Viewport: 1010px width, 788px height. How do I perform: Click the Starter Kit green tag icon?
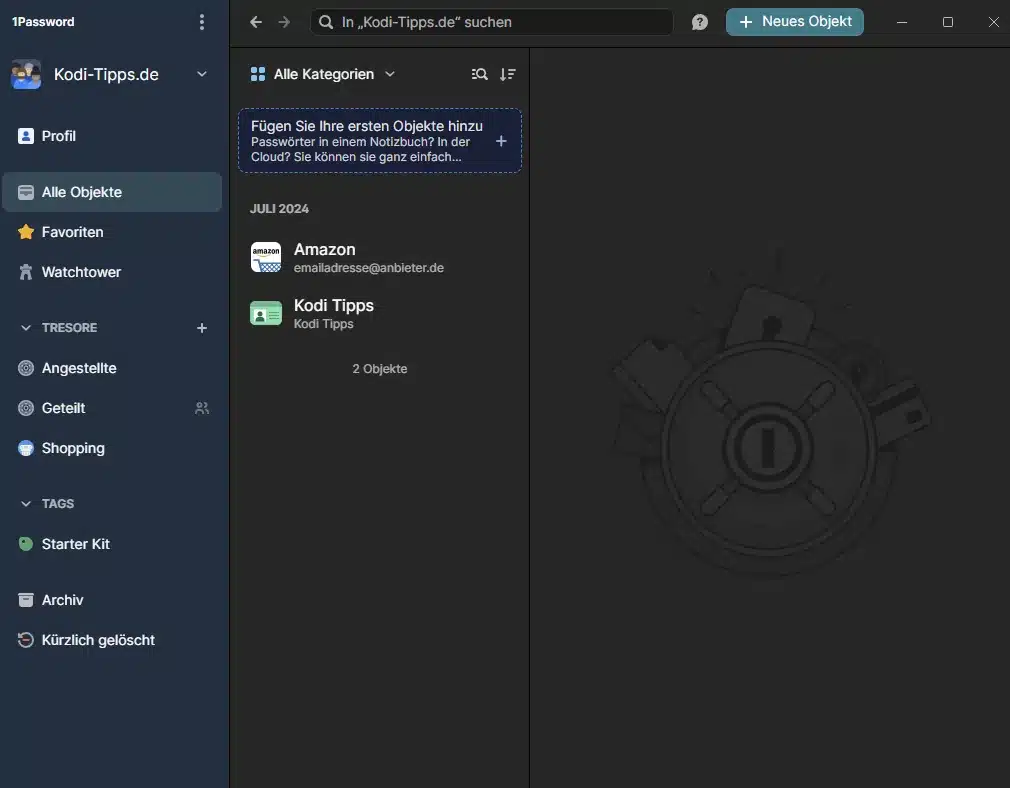[x=26, y=544]
